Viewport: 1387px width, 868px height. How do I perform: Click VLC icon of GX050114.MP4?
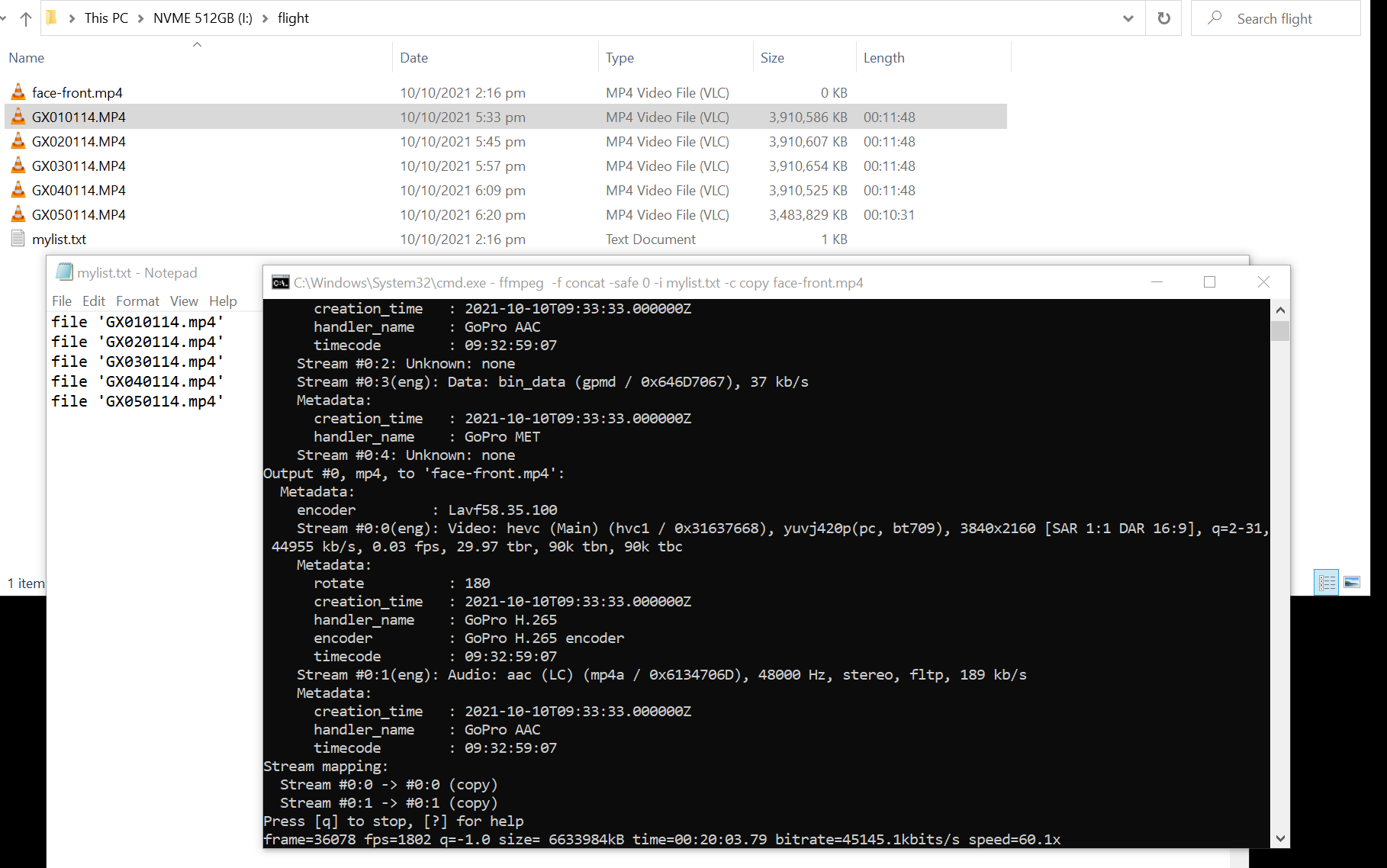[18, 214]
